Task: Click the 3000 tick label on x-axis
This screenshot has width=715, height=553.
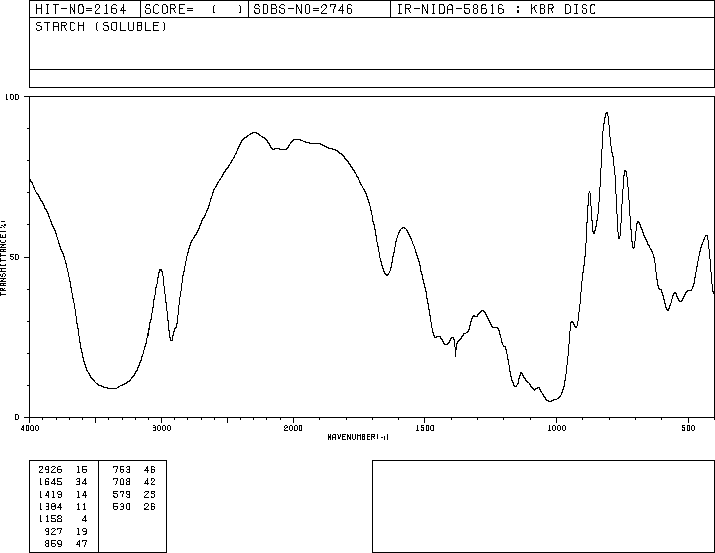Action: pyautogui.click(x=161, y=428)
